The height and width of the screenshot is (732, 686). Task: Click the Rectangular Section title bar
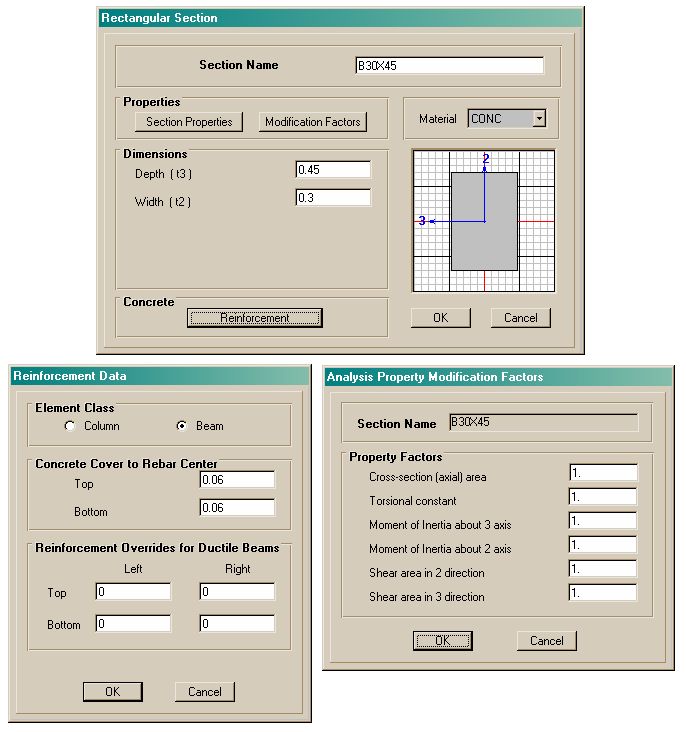340,18
